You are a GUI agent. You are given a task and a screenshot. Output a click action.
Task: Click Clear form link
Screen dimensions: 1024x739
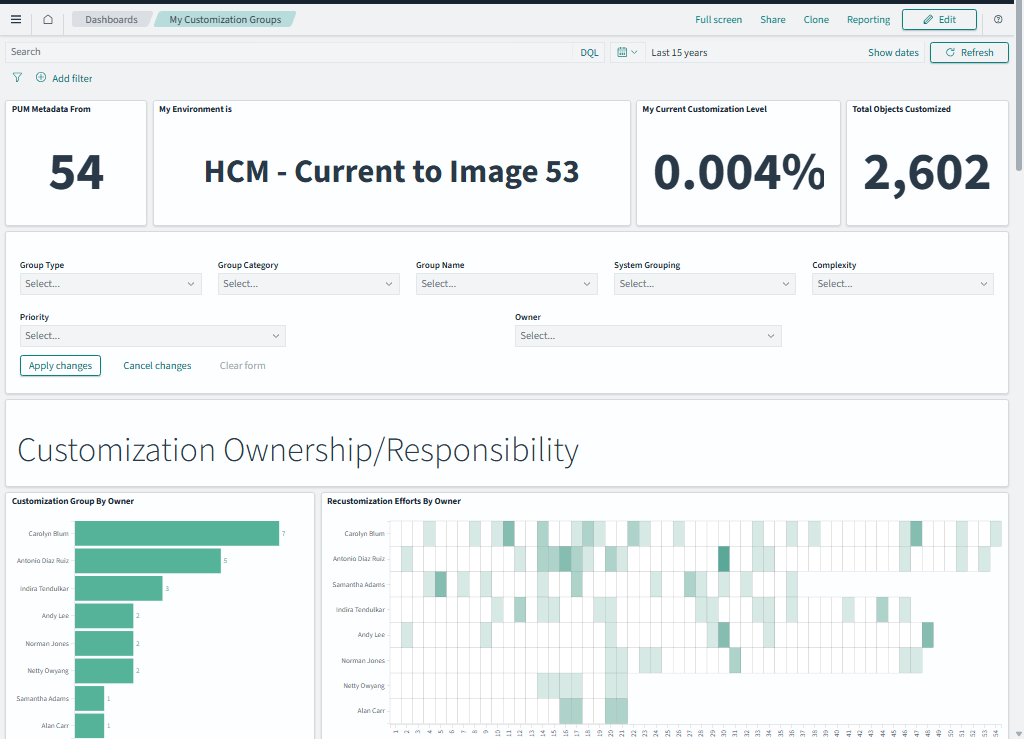click(x=242, y=366)
